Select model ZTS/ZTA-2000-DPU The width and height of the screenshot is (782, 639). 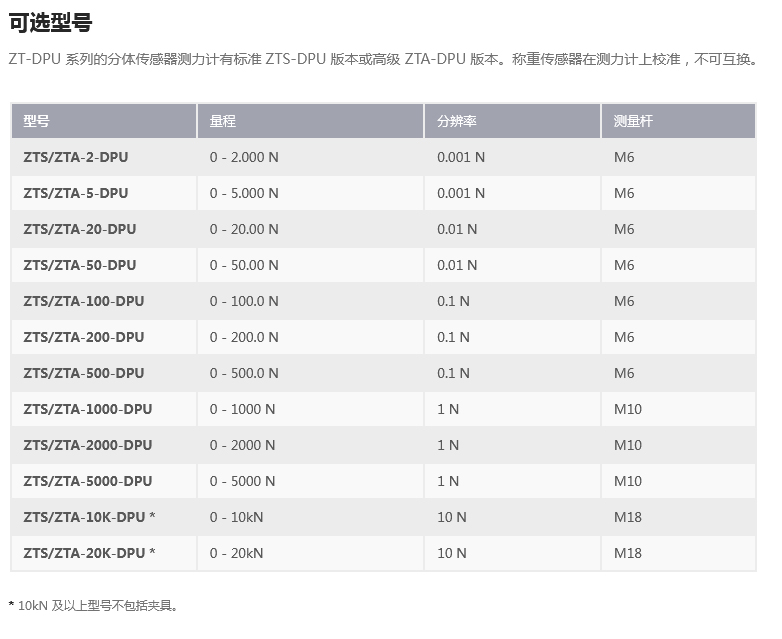88,445
